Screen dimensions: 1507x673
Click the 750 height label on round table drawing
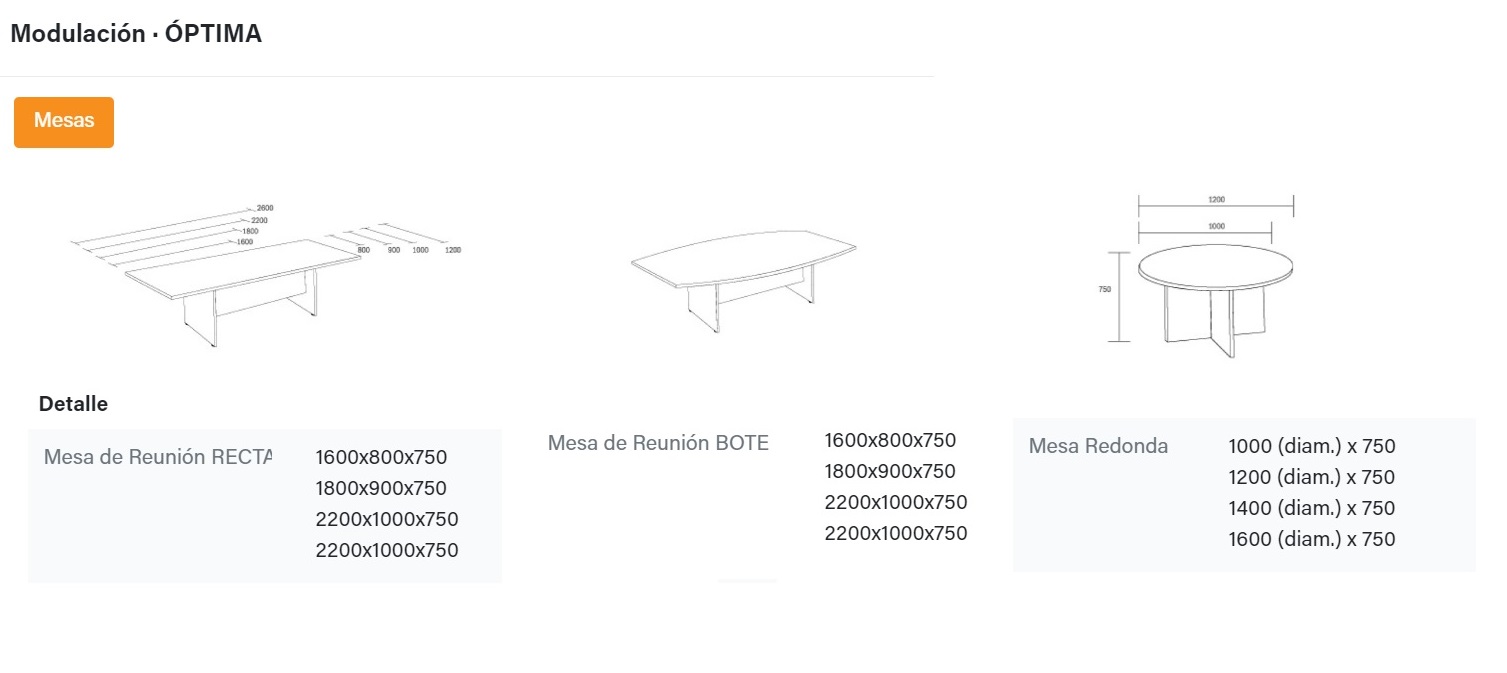click(1105, 289)
